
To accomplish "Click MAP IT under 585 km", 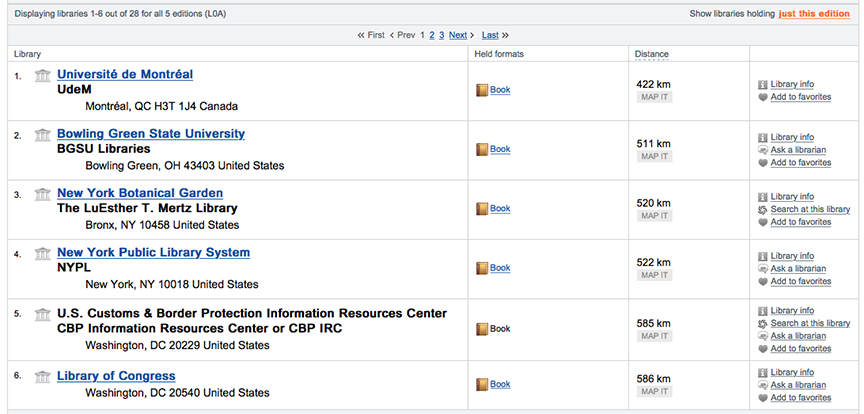I will [x=655, y=336].
